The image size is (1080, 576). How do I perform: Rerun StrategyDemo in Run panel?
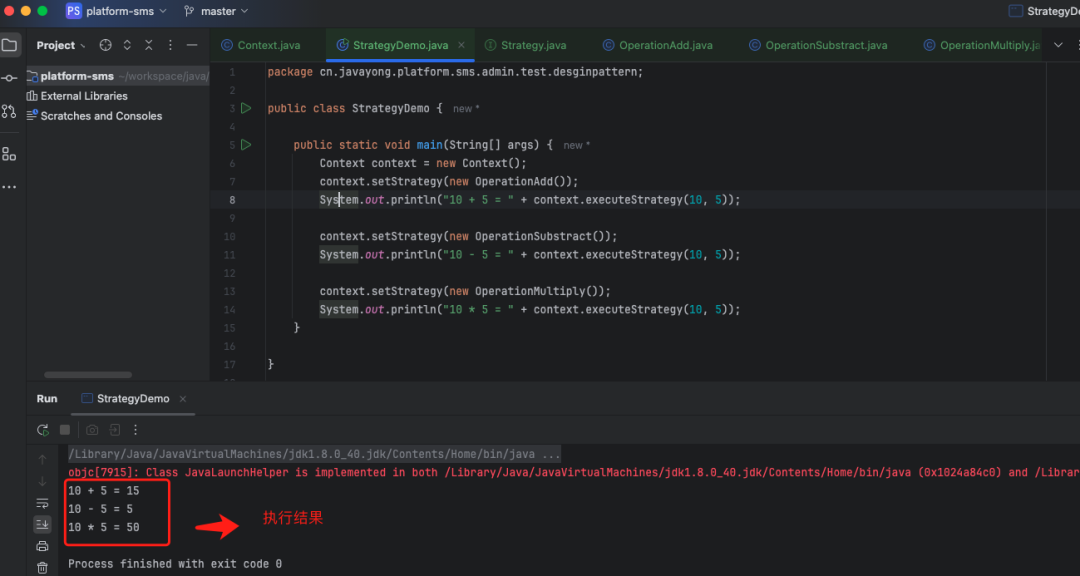43,430
